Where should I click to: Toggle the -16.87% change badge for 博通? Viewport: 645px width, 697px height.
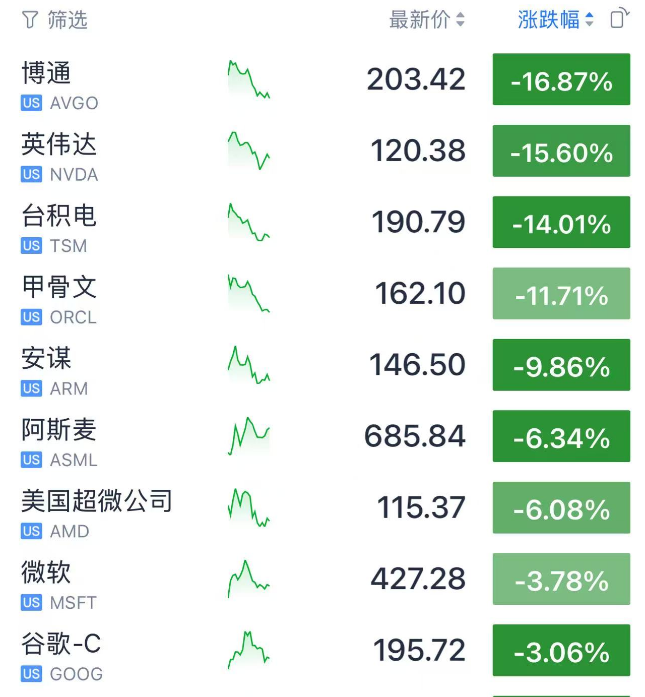point(561,80)
